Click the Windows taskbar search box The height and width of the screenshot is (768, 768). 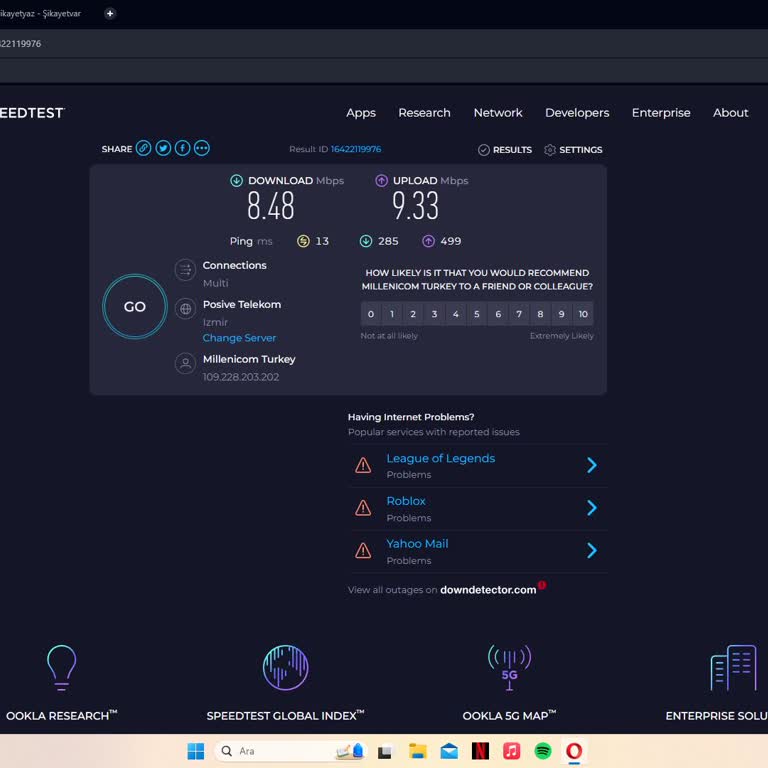[x=291, y=751]
